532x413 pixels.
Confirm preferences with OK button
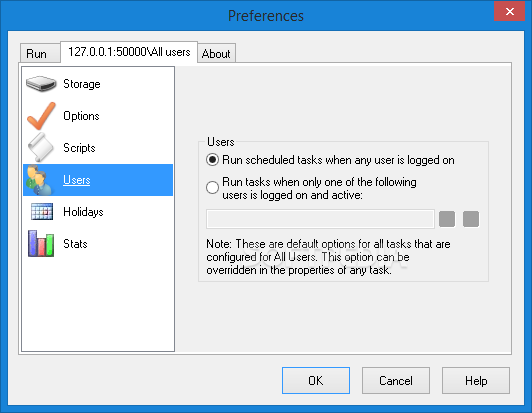pyautogui.click(x=316, y=380)
